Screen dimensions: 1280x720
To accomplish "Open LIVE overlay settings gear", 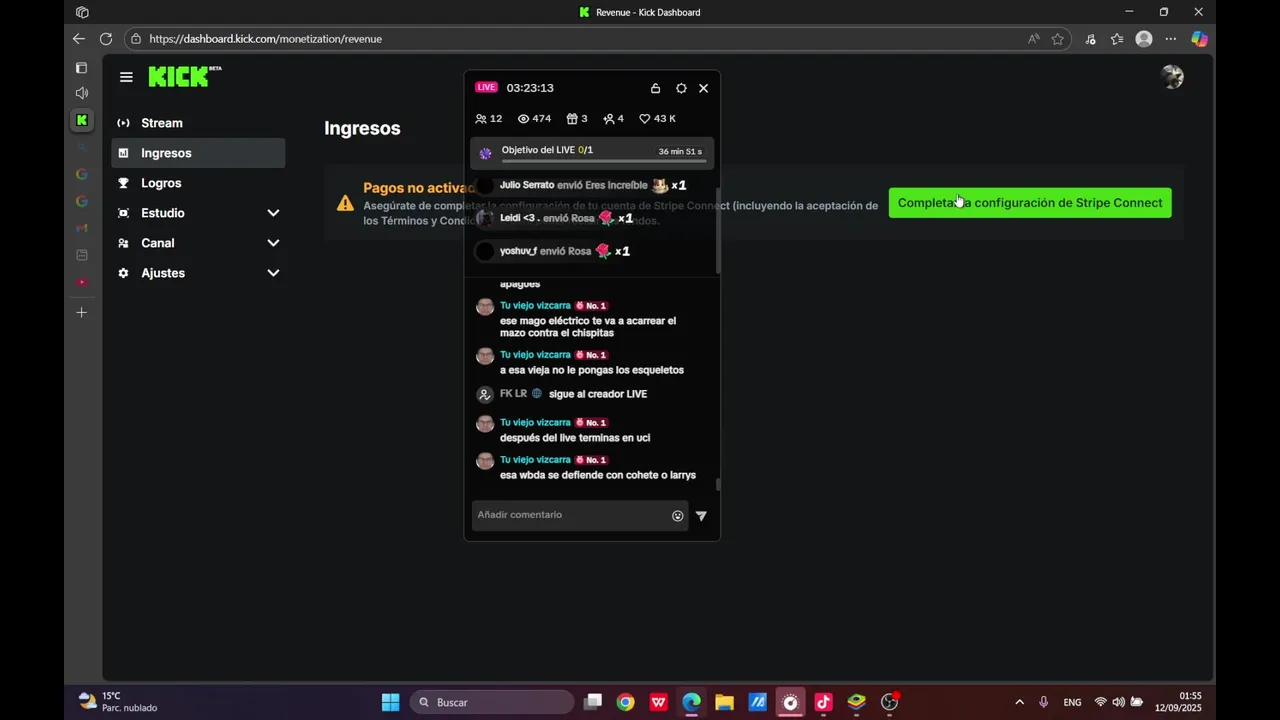I will click(681, 88).
